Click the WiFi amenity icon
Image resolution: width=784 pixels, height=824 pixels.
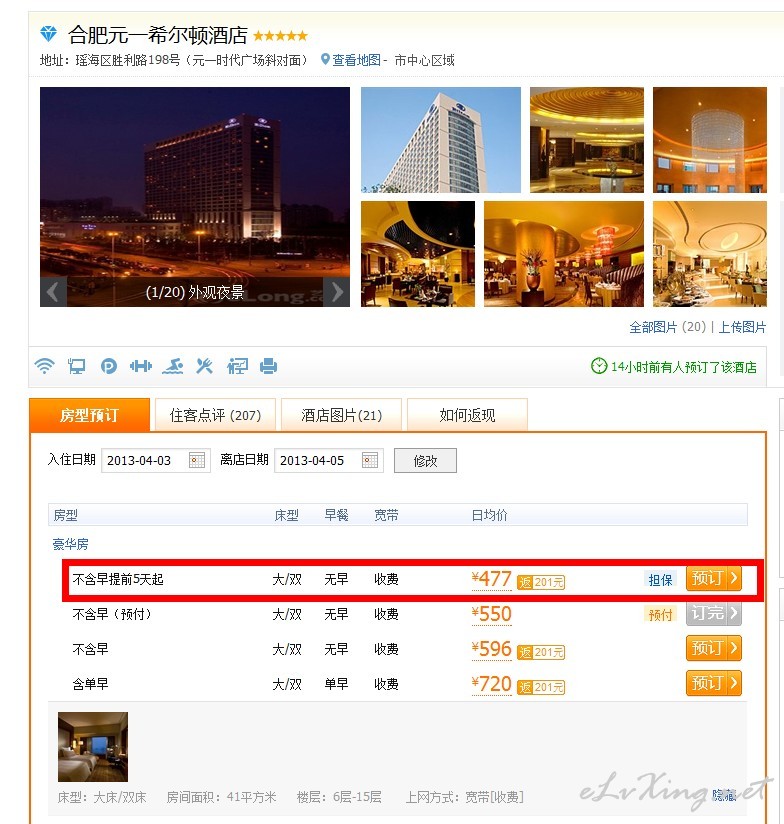[45, 366]
